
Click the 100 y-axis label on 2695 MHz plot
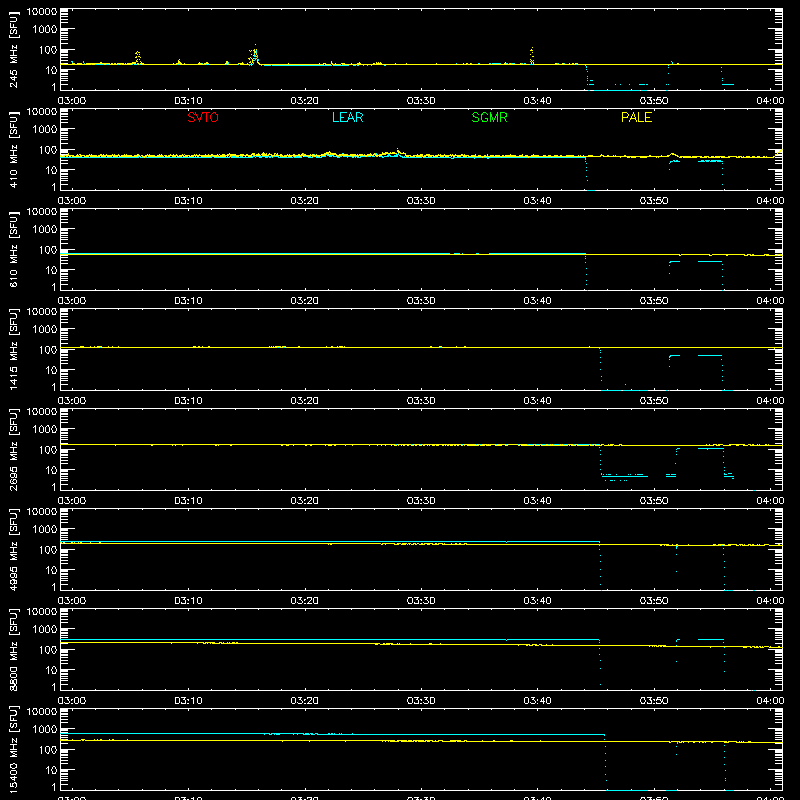coord(47,450)
